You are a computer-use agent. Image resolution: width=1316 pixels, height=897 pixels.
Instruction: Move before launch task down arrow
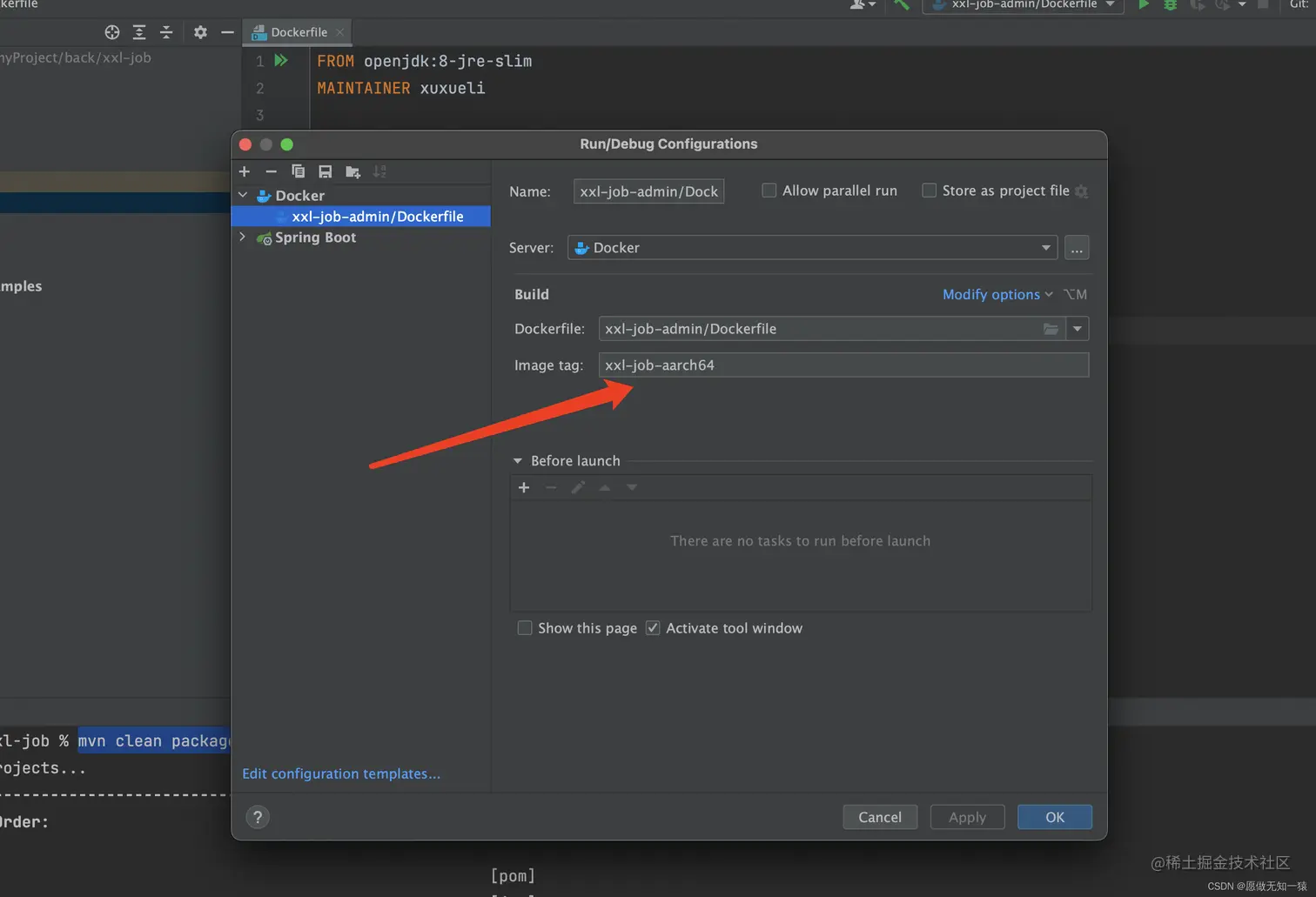coord(632,488)
